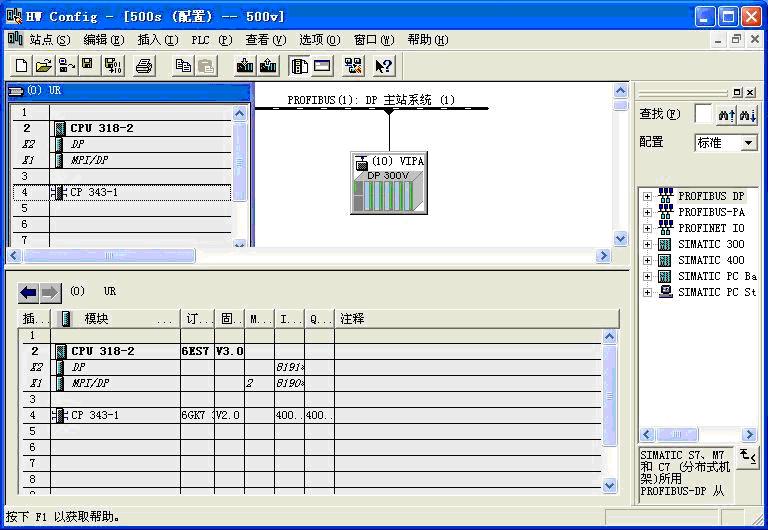The height and width of the screenshot is (530, 768).
Task: Download configuration to module icon
Action: tap(245, 66)
